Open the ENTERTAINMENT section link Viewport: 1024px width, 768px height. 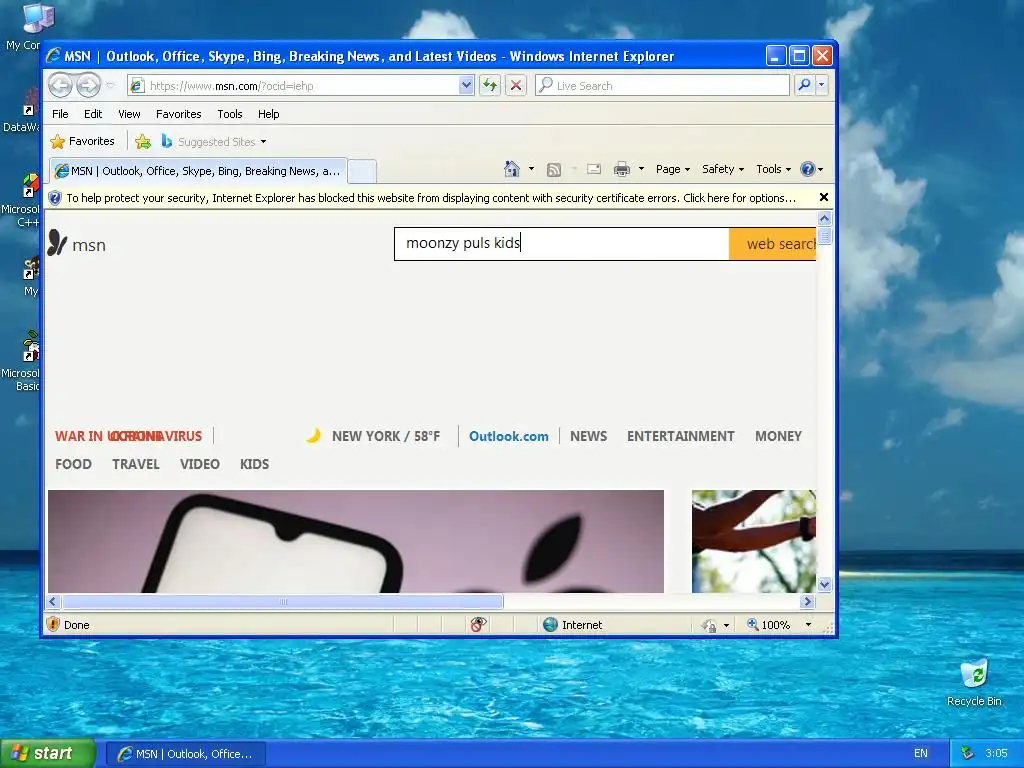pos(680,436)
